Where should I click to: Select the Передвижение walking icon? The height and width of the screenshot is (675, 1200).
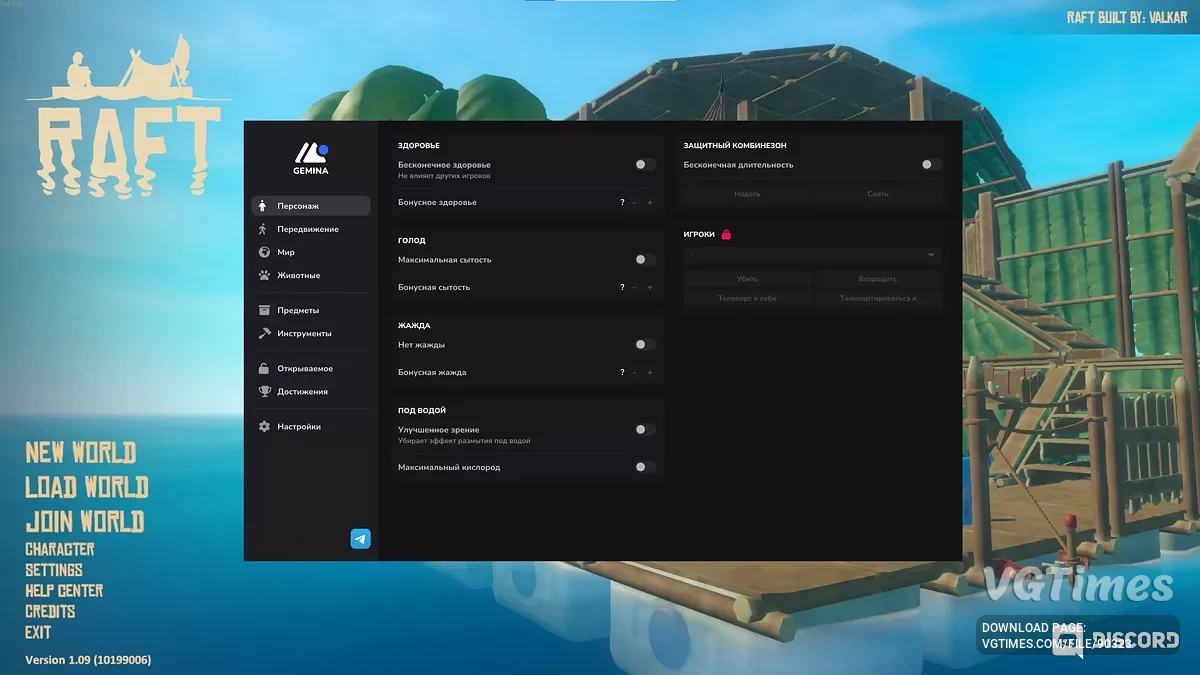[263, 229]
